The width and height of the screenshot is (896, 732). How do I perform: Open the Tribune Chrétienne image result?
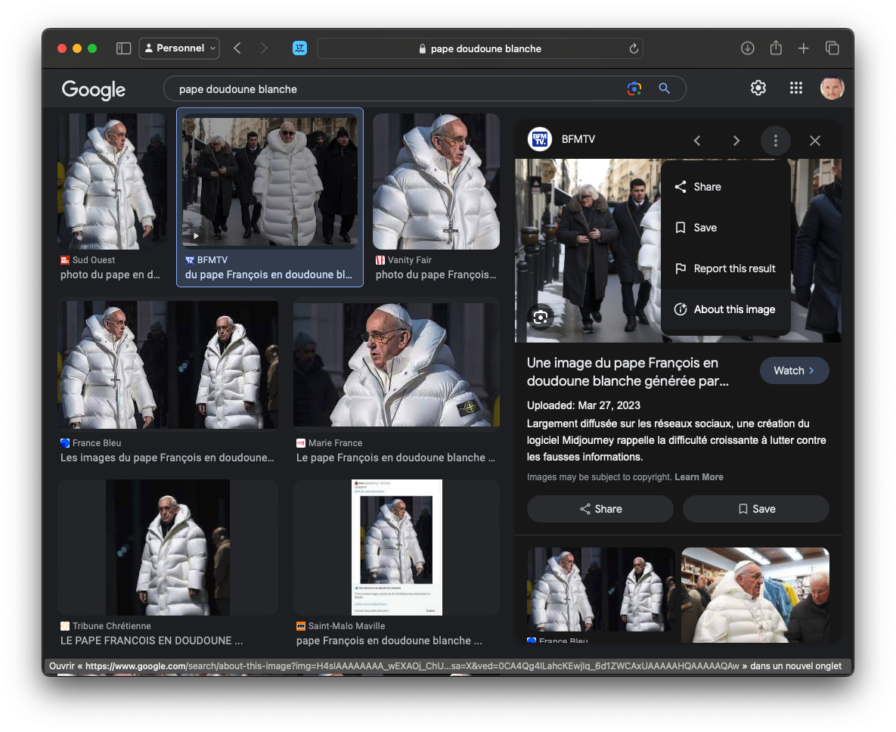pos(168,547)
